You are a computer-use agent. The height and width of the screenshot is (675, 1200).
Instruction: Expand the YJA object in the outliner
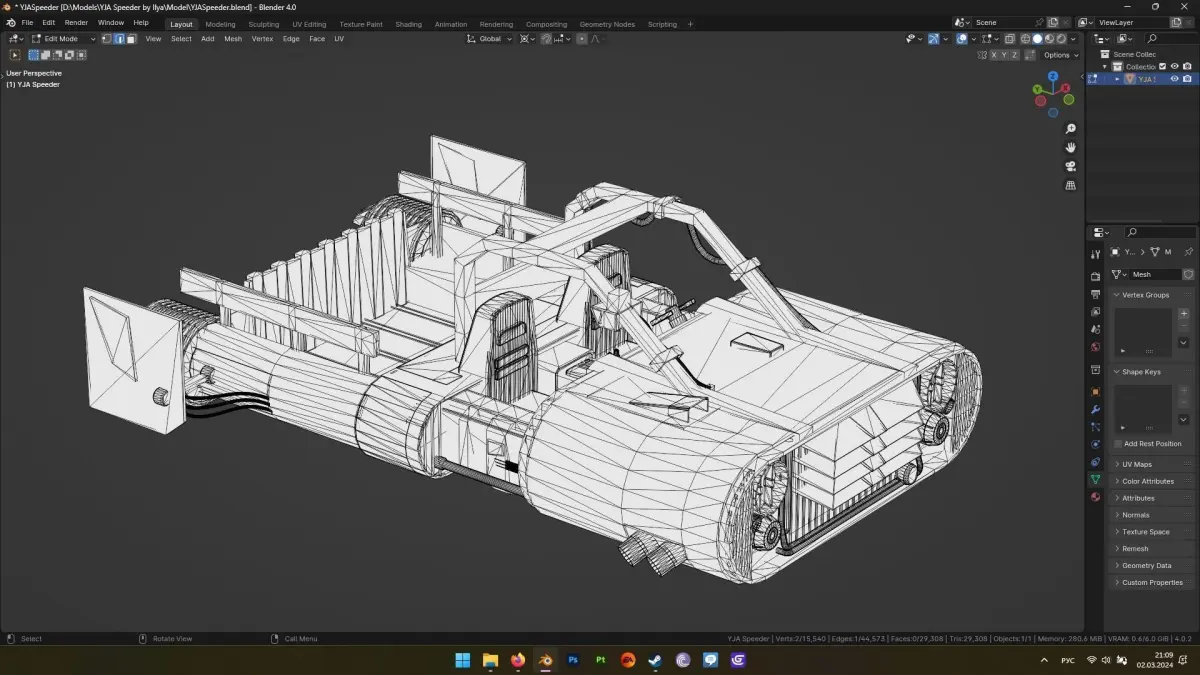(1117, 79)
